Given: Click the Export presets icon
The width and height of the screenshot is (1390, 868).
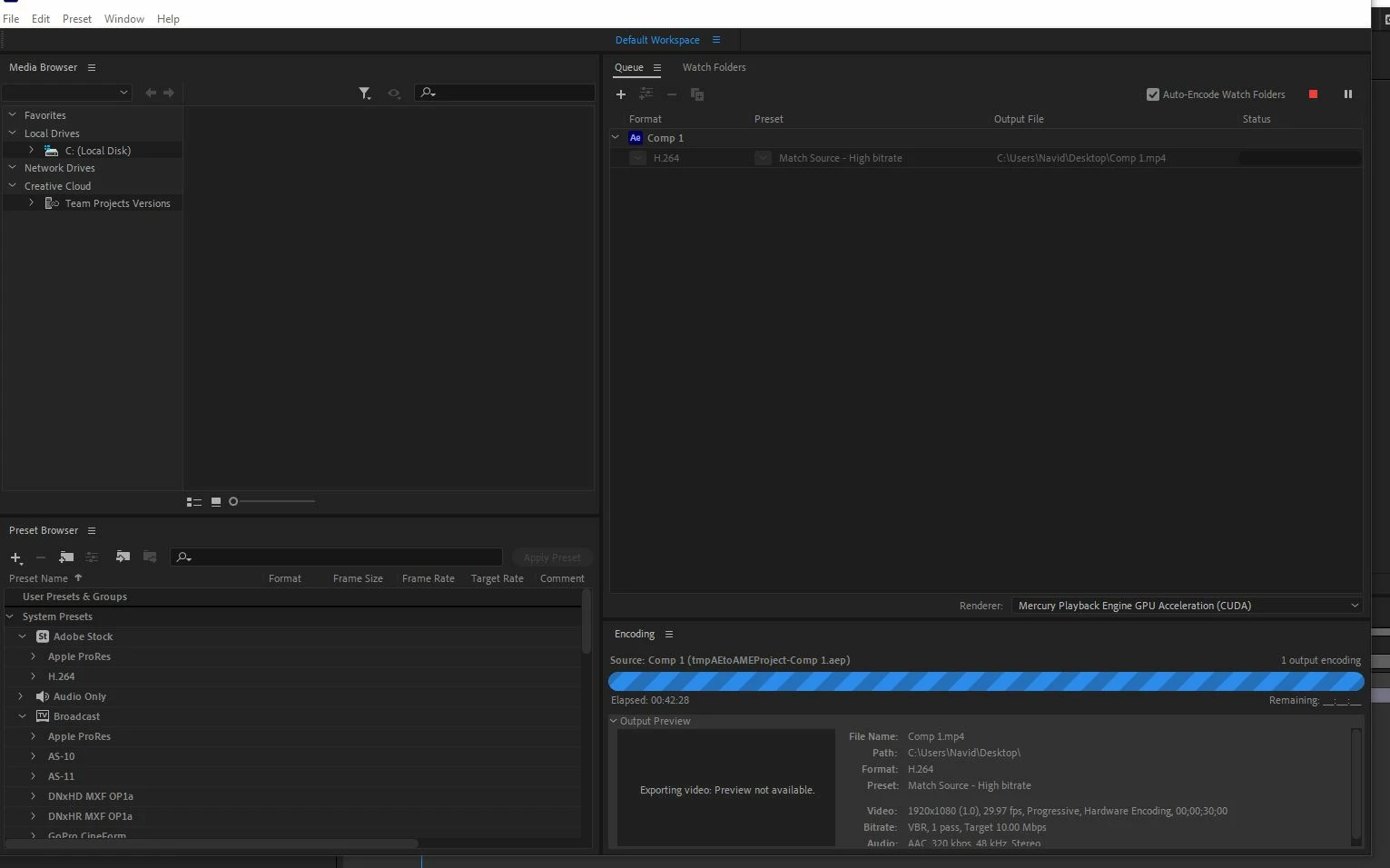Looking at the screenshot, I should click(x=150, y=557).
